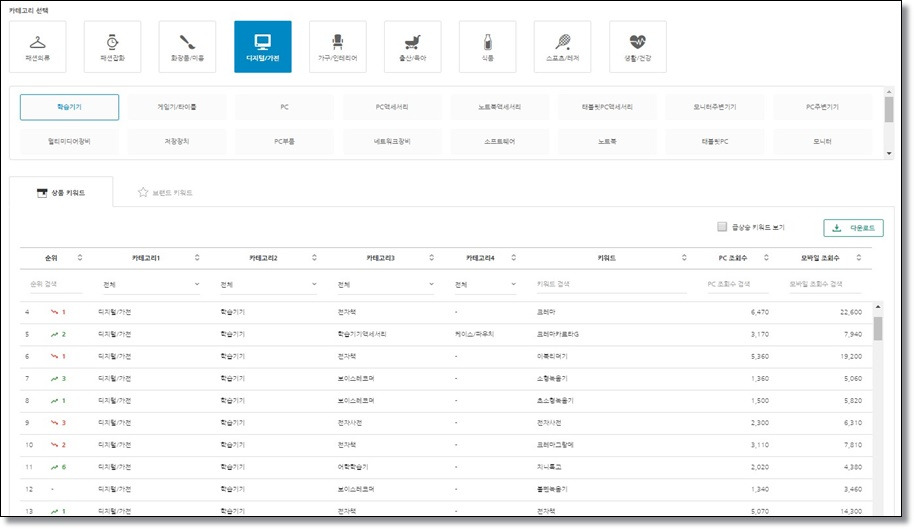Switch to the brand keyword tab
This screenshot has width=914, height=529.
tap(166, 193)
